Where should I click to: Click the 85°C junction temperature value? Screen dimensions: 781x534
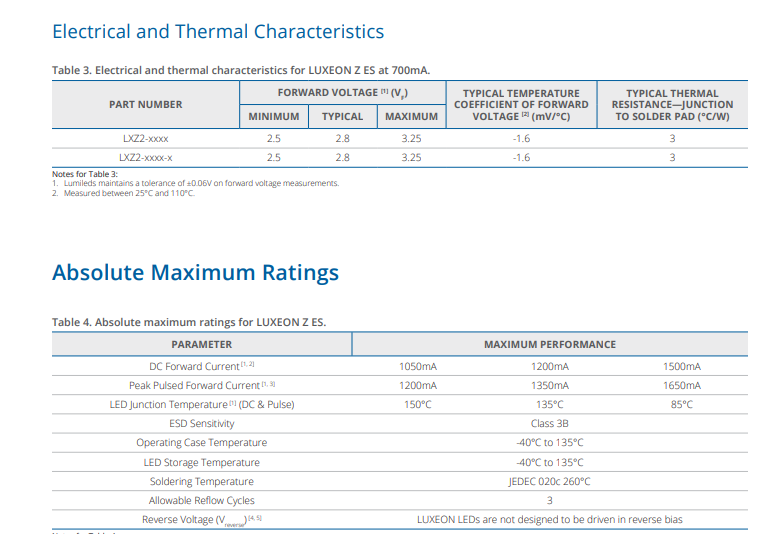coord(682,404)
